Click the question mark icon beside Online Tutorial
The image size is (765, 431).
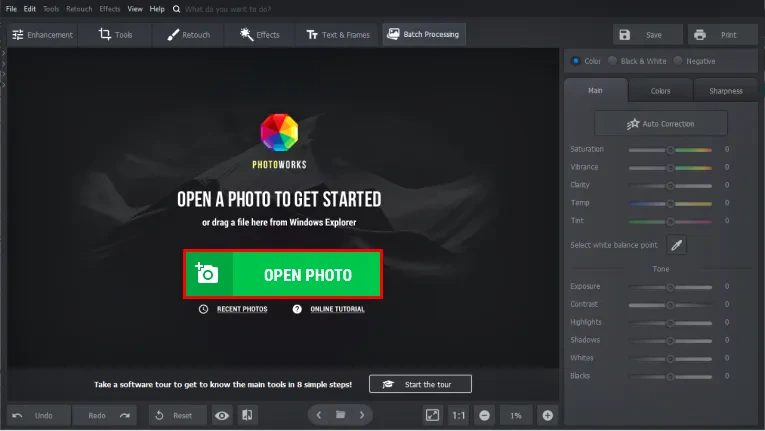coord(297,309)
